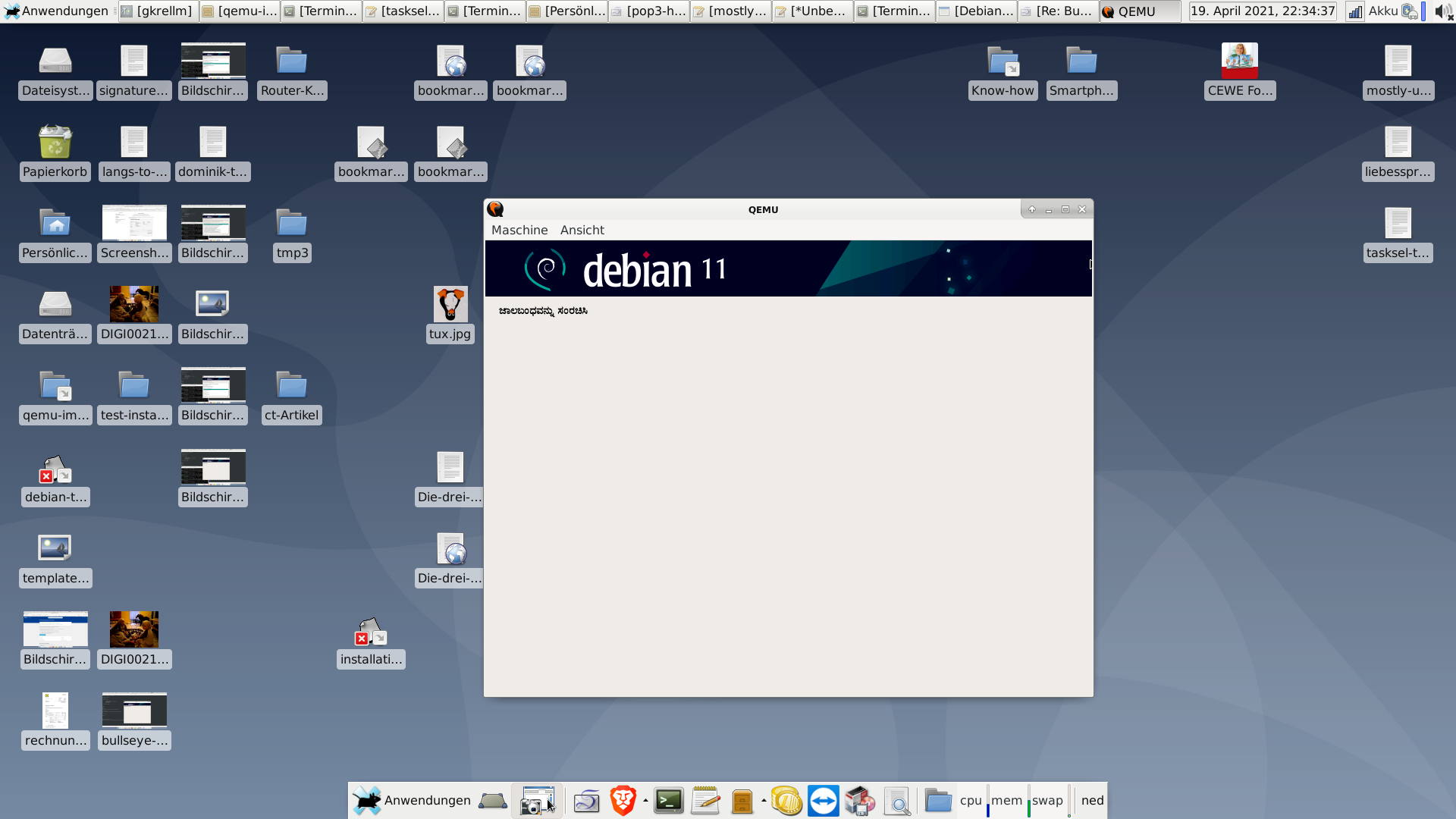Launch the mail envelope S icon in panel
Image resolution: width=1456 pixels, height=819 pixels.
click(x=586, y=801)
